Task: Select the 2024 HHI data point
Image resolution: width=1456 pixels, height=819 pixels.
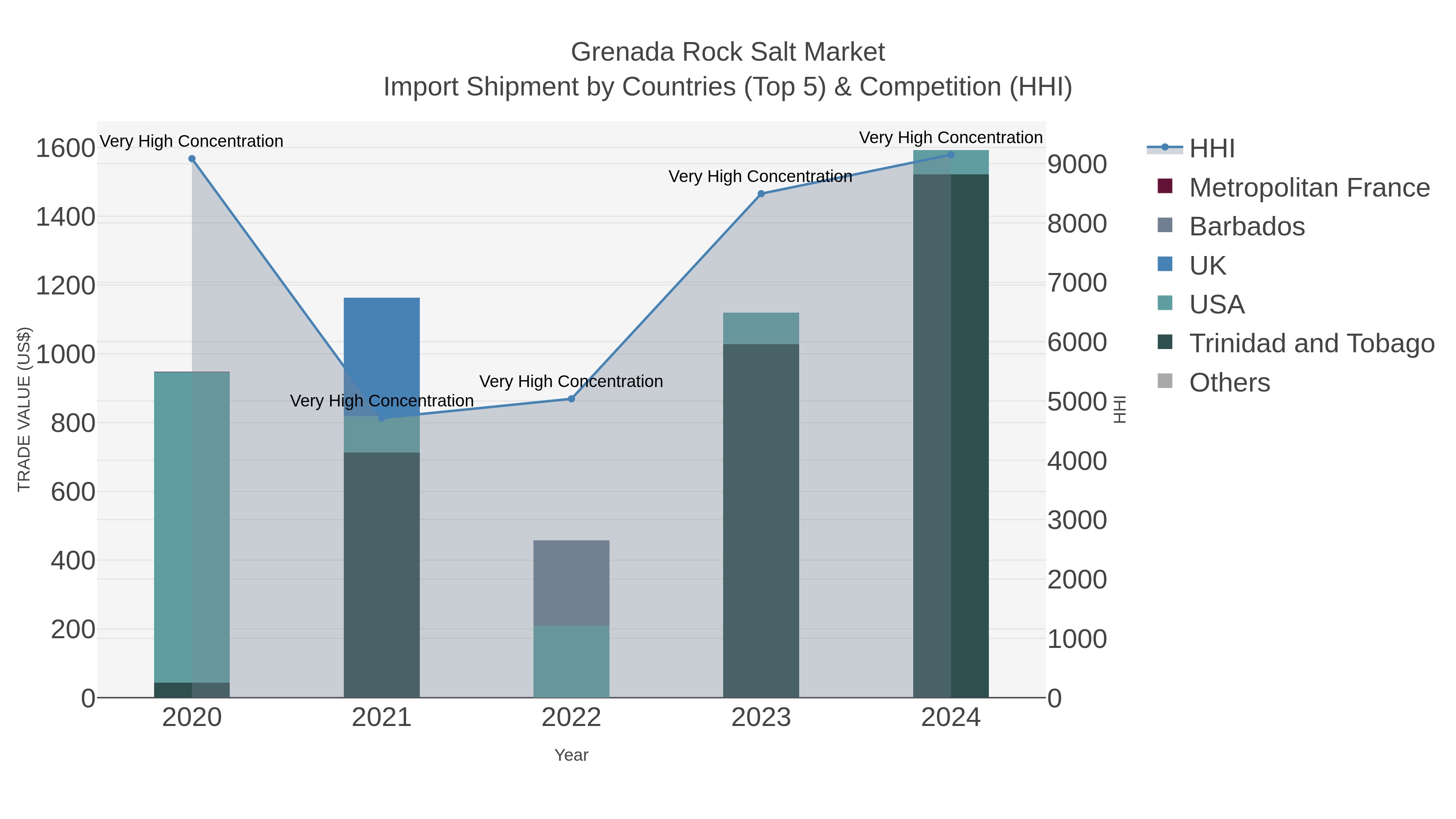Action: 951,154
